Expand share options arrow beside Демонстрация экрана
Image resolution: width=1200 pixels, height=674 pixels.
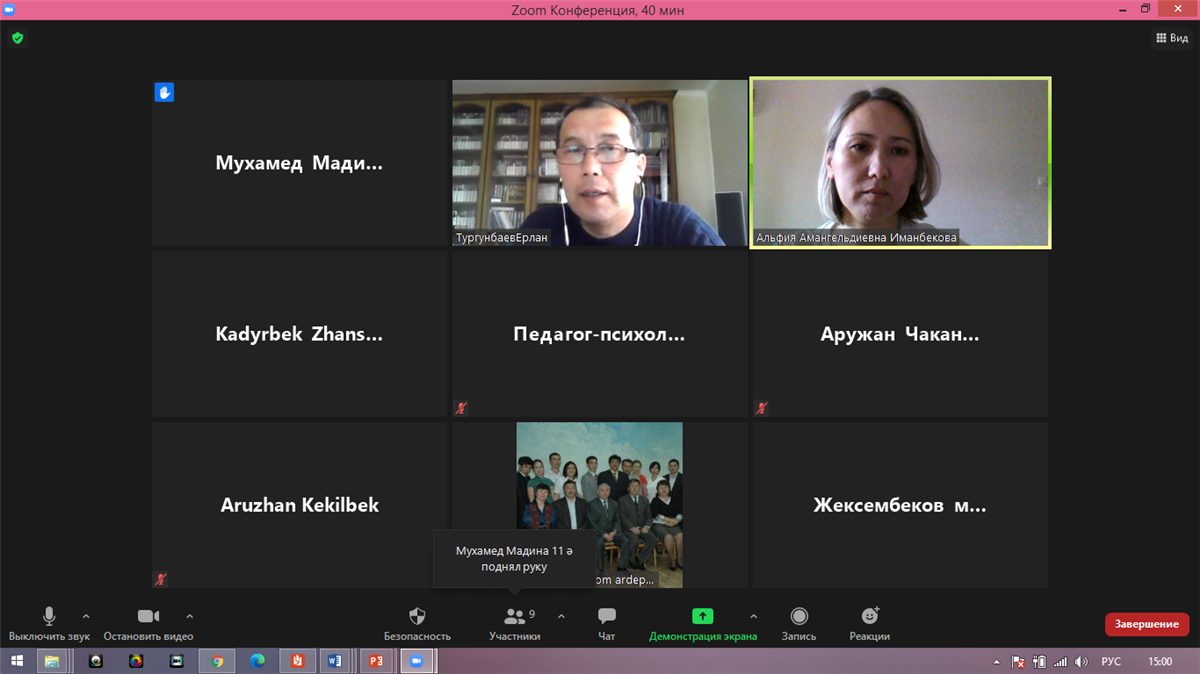[754, 616]
